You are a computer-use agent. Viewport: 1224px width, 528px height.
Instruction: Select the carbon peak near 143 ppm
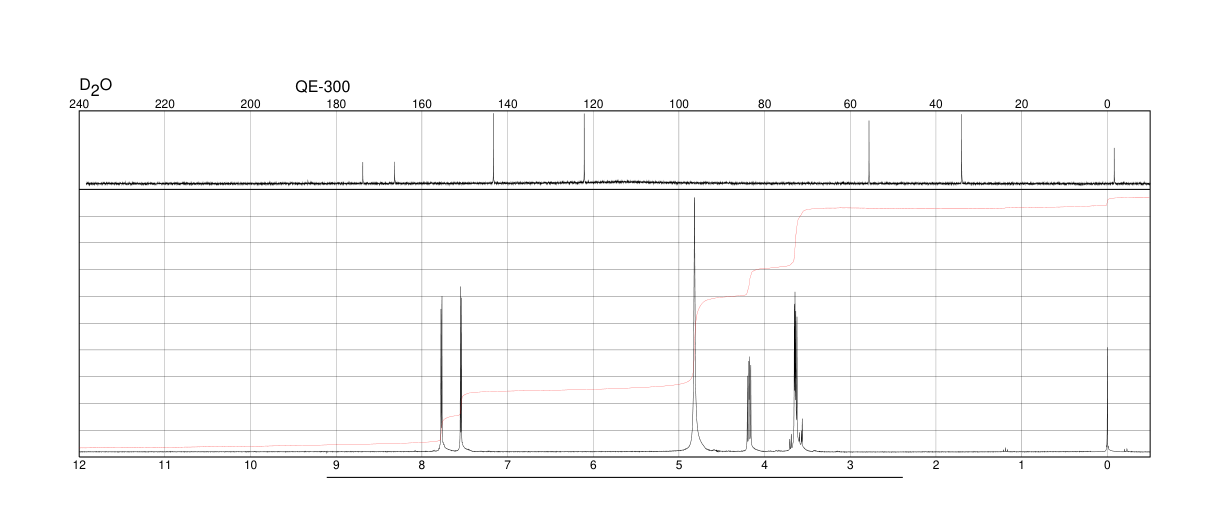pos(494,148)
